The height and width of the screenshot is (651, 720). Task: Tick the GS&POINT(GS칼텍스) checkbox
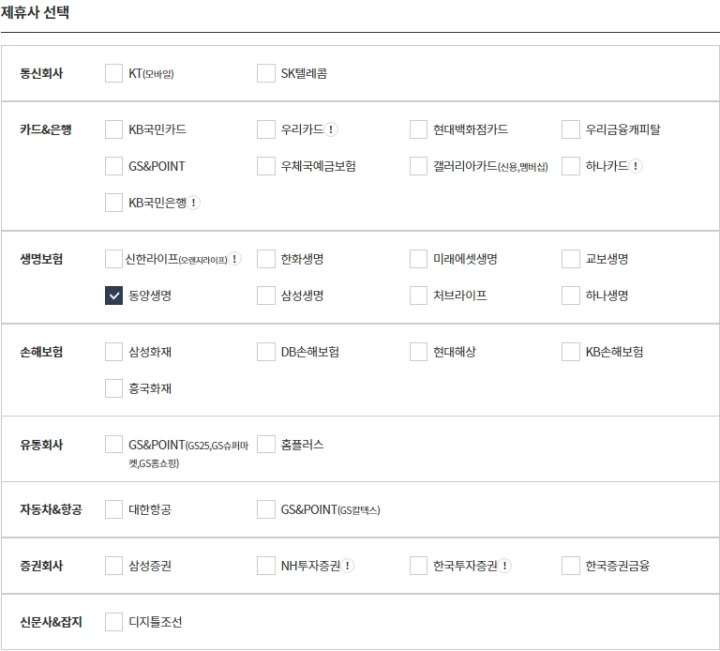pos(266,510)
